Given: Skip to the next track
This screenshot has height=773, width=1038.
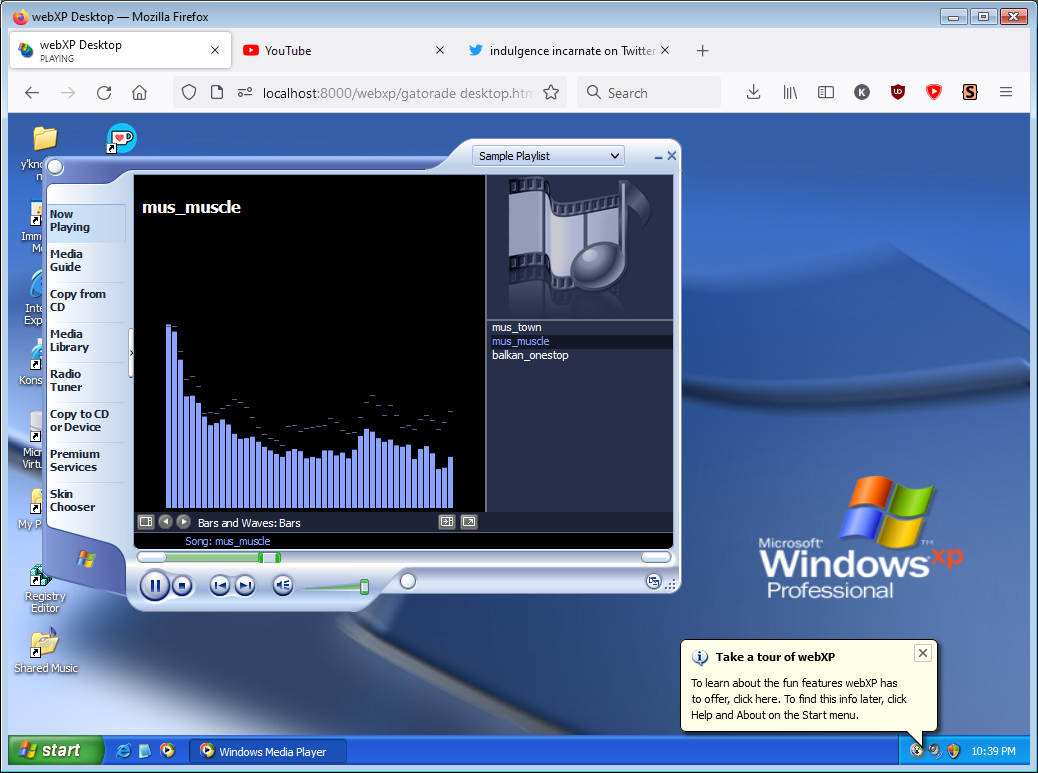Looking at the screenshot, I should coord(245,586).
